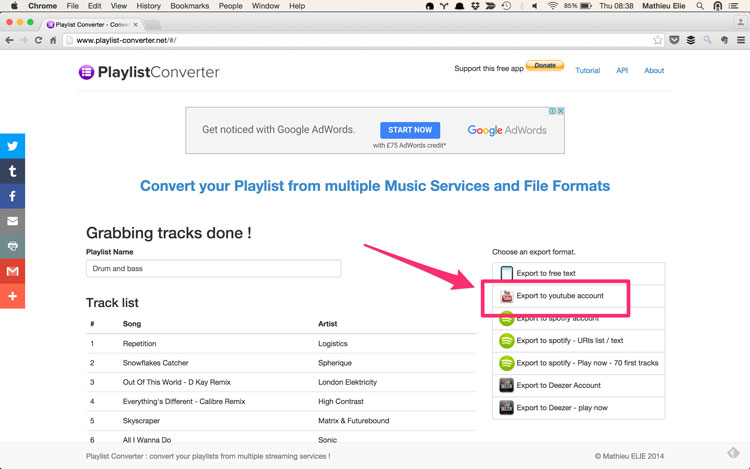This screenshot has height=469, width=750.
Task: Open more sharing options via the plus icon
Action: tap(12, 296)
